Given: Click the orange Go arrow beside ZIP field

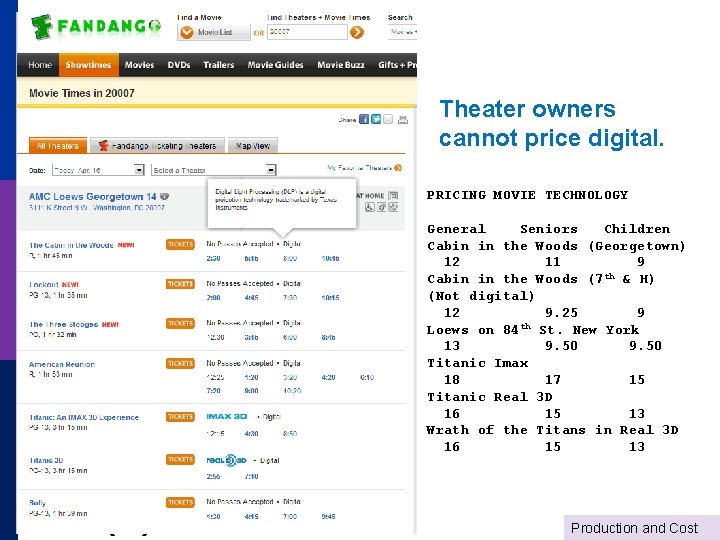Looking at the screenshot, I should [357, 32].
